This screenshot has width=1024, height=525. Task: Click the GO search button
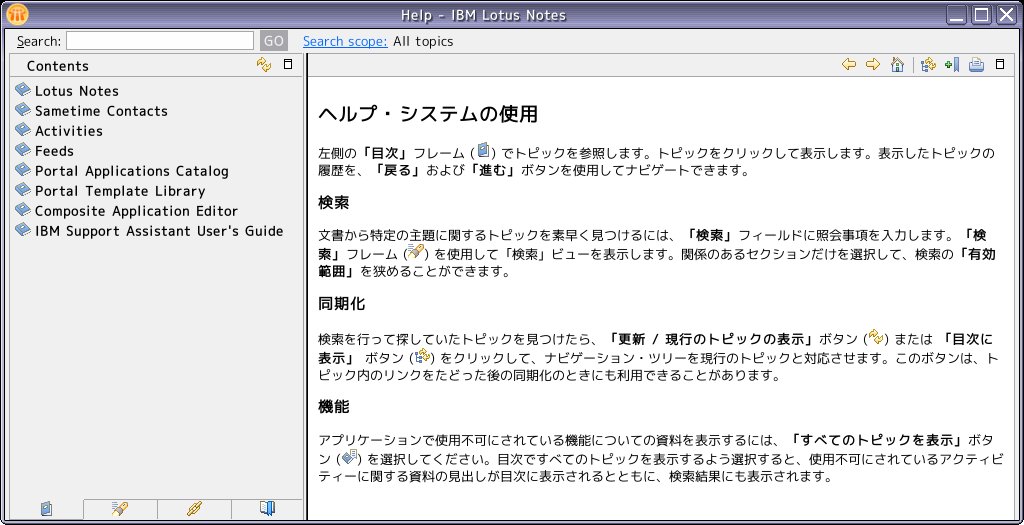coord(274,40)
